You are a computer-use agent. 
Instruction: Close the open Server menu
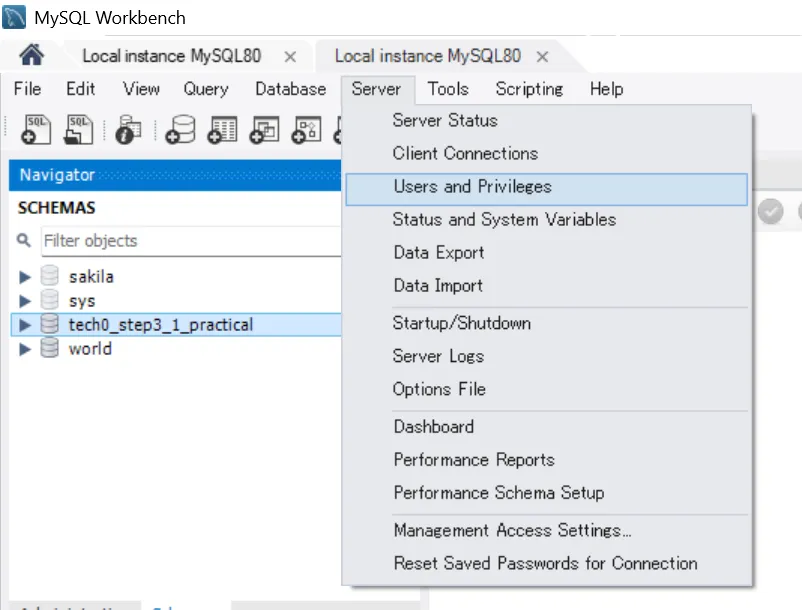click(x=376, y=89)
